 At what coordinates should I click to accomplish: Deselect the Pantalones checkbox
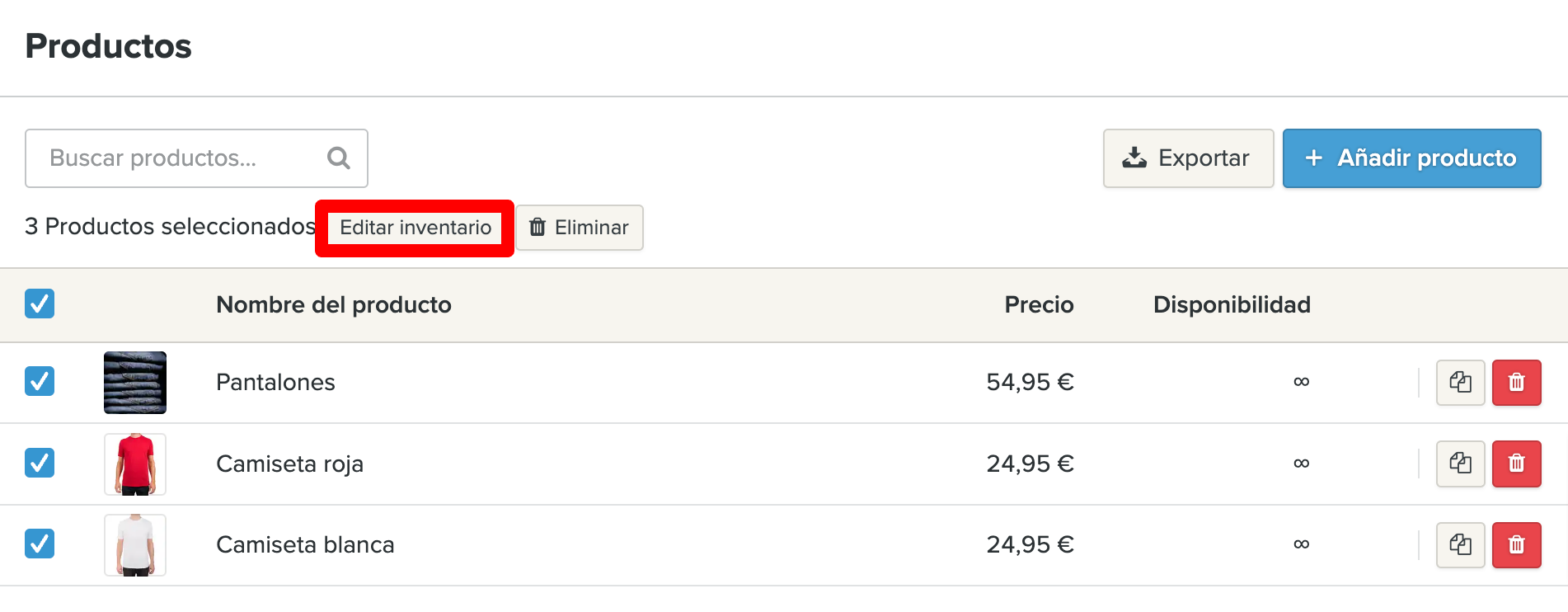[x=40, y=381]
